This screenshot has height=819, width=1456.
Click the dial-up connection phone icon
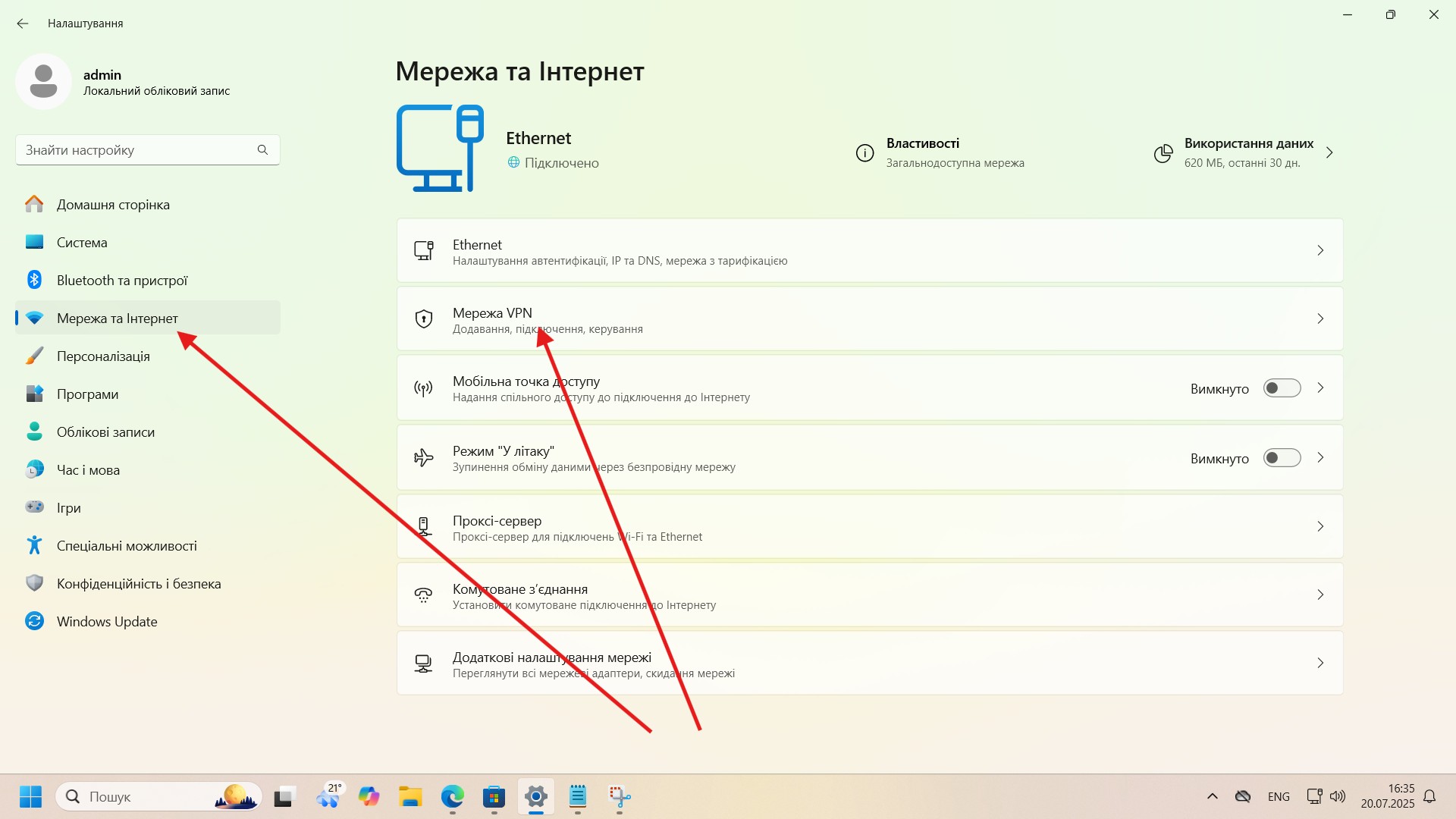coord(424,595)
